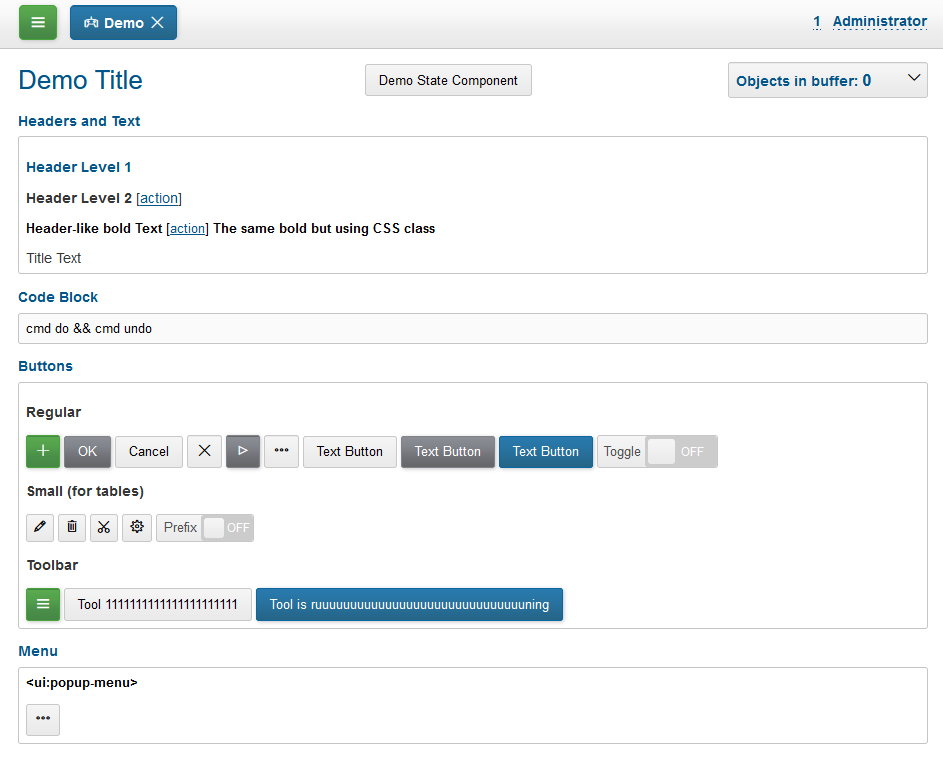Enable the Prefix toggle switch
This screenshot has height=760, width=943.
point(226,527)
